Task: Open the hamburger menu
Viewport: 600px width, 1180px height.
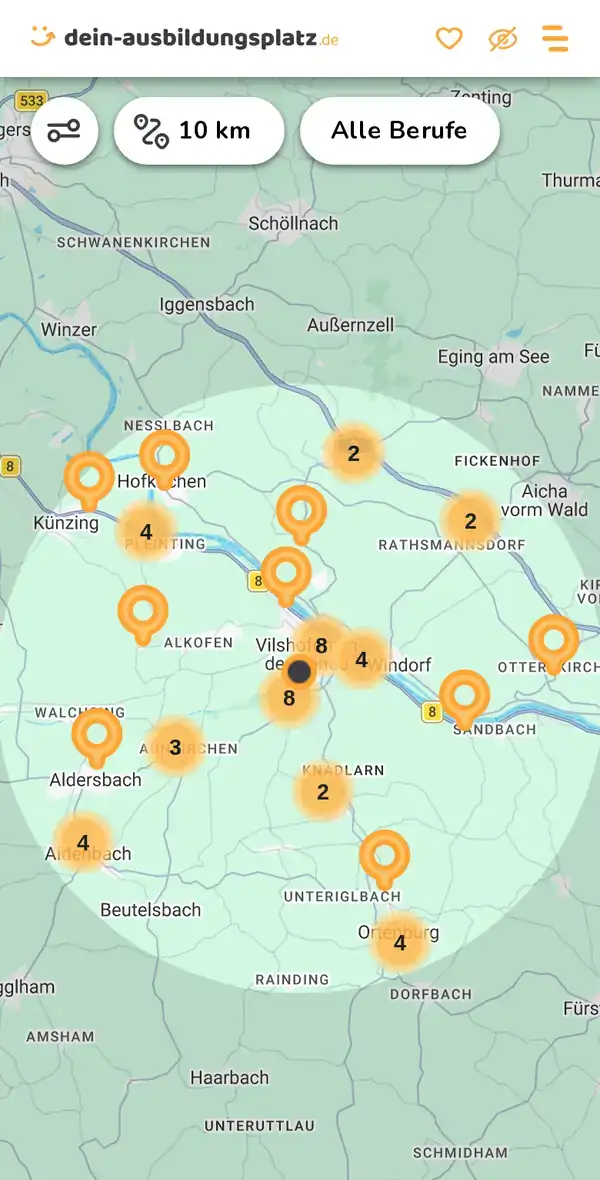Action: click(x=556, y=38)
